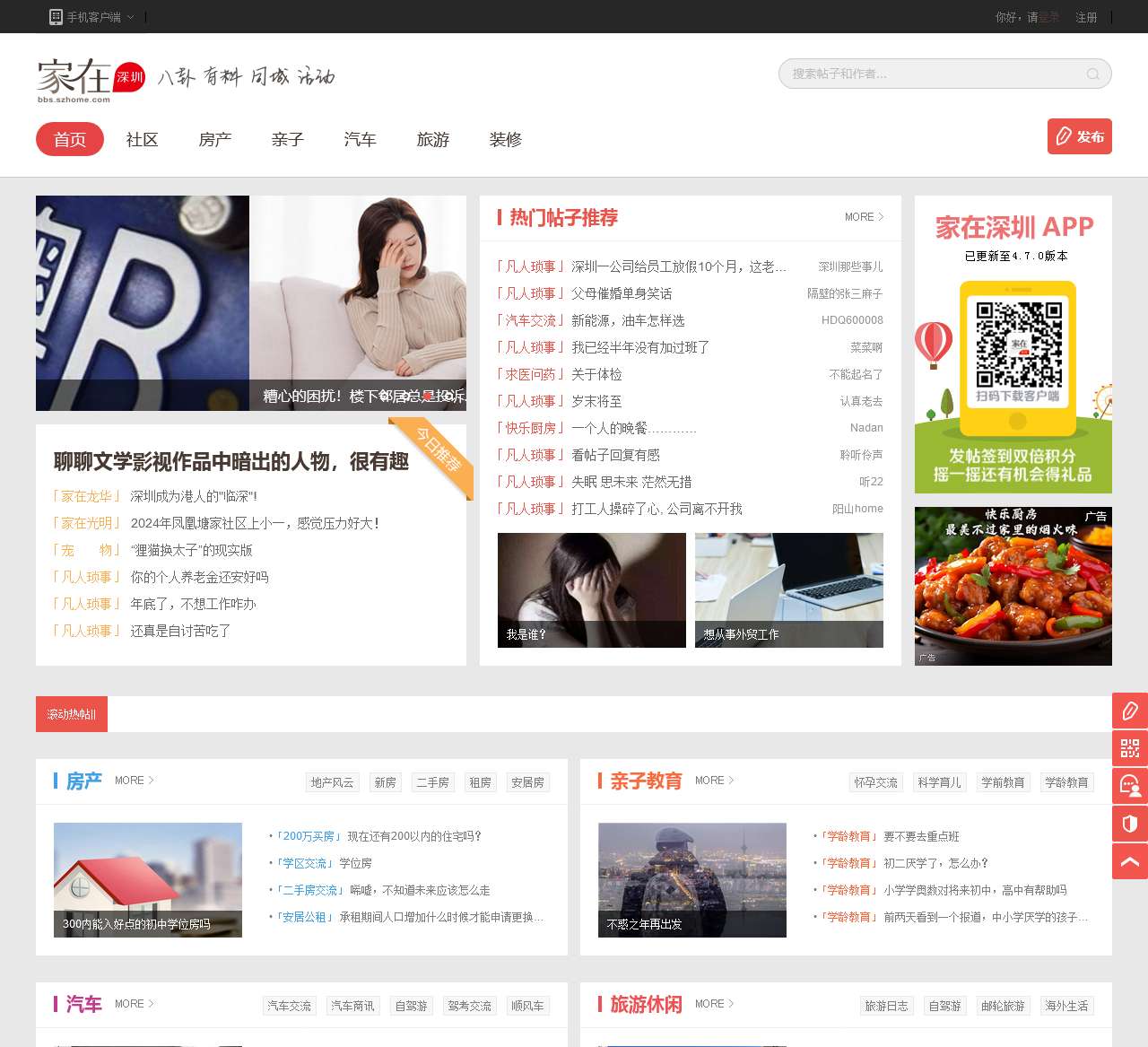Open the floating customer service icon
This screenshot has width=1148, height=1047.
1130,786
